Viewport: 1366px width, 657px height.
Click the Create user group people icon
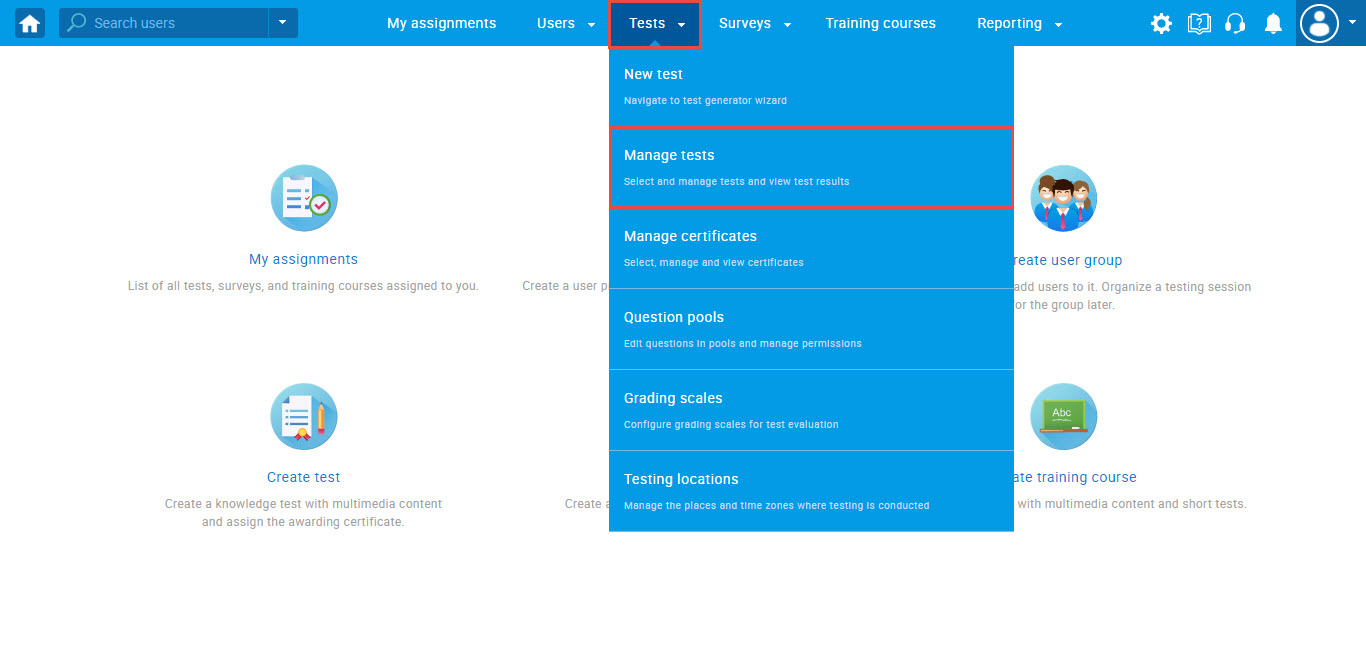click(1063, 198)
